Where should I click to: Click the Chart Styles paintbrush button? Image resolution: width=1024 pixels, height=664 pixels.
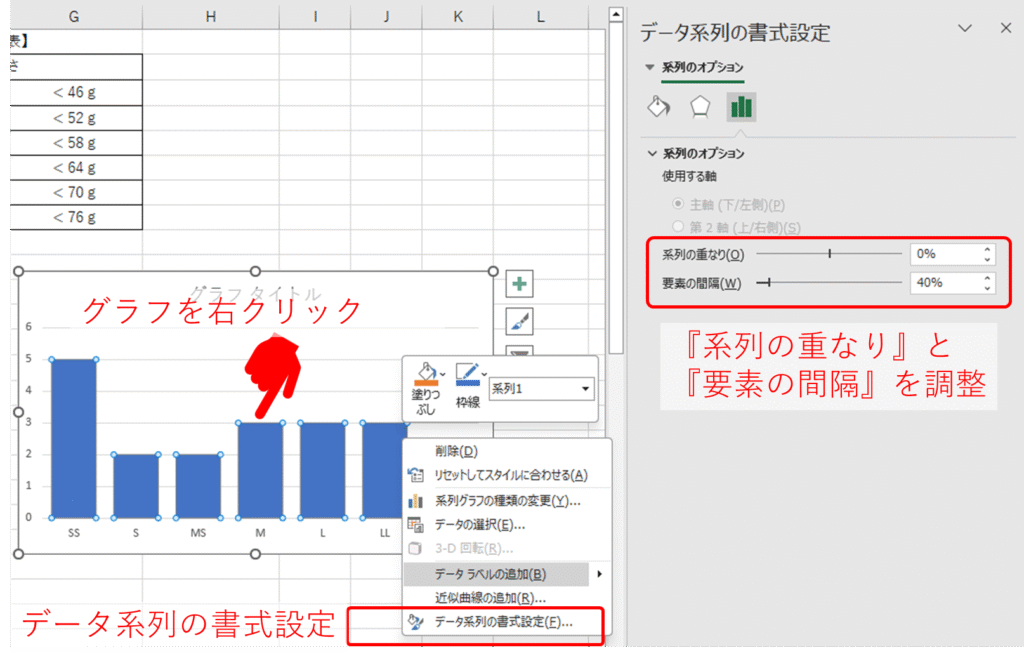520,322
